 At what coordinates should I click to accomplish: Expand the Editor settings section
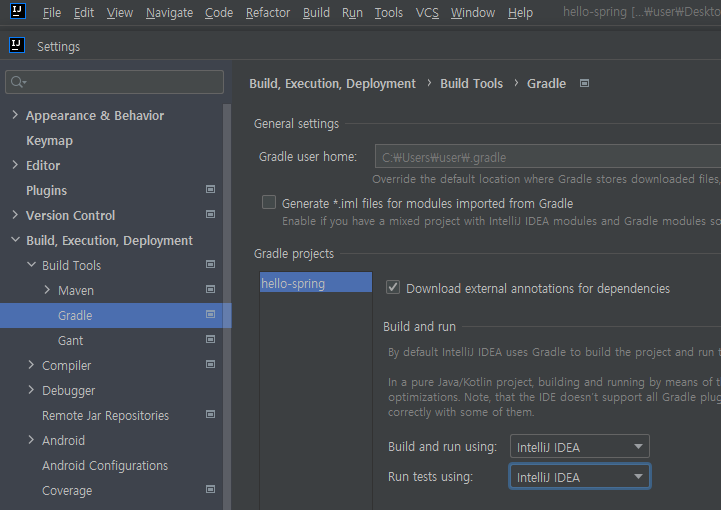[x=15, y=165]
